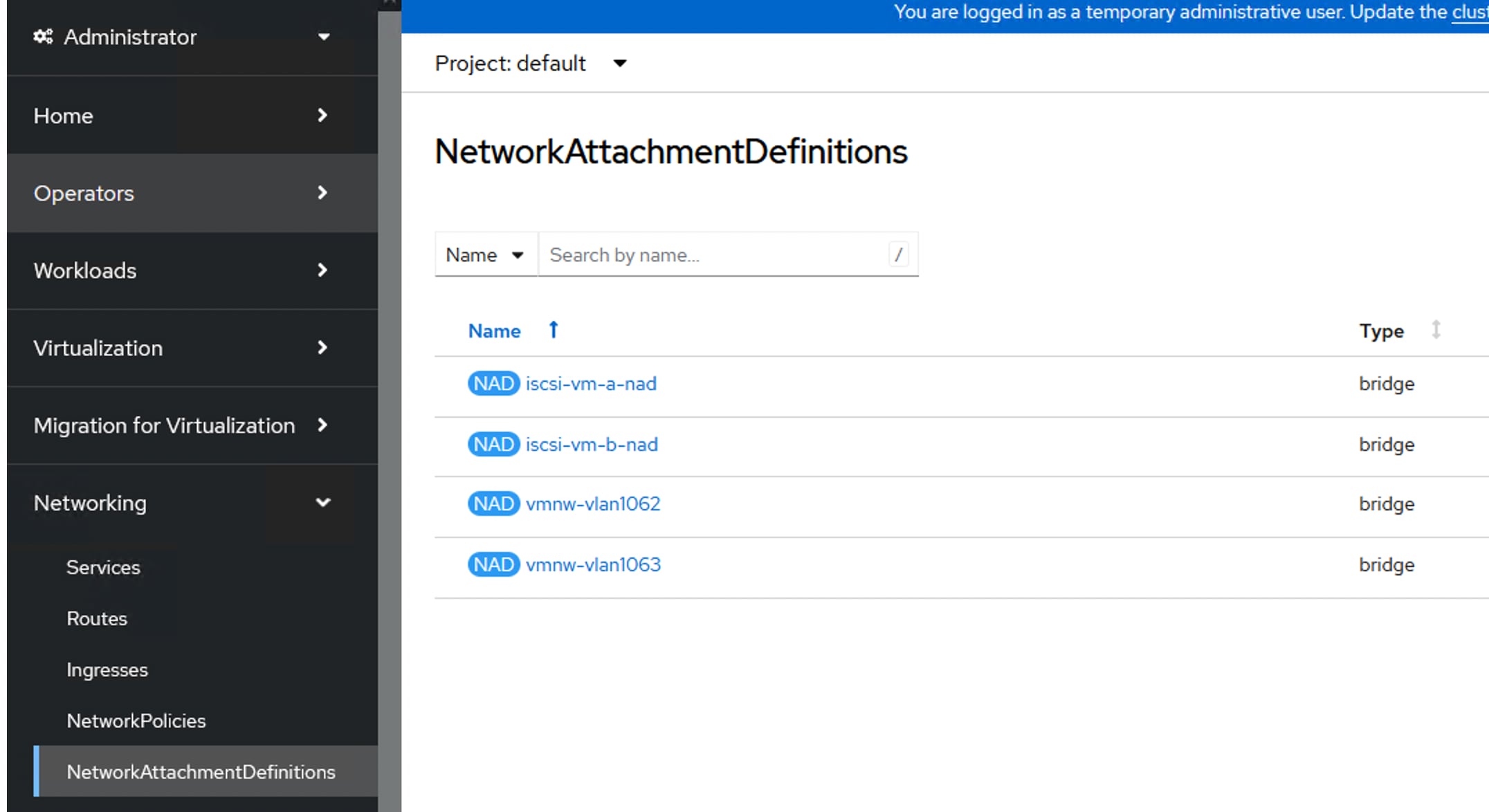The image size is (1489, 812).
Task: Click the NAD badge beside vmnw-vlan1062
Action: [x=493, y=504]
